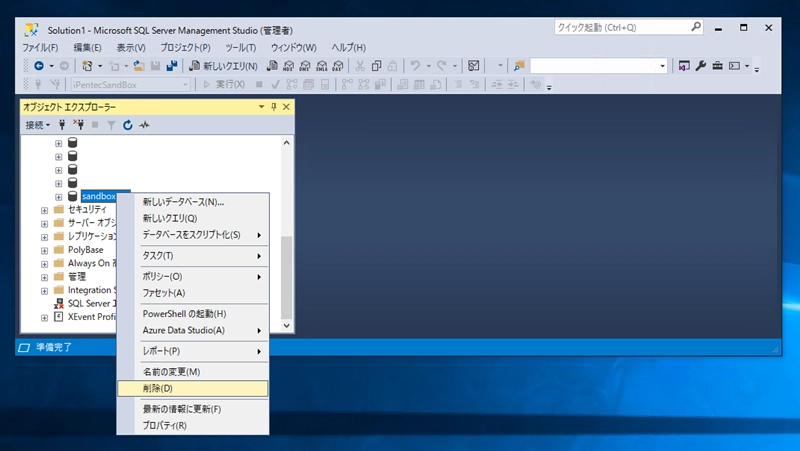The image size is (800, 451).
Task: Expand the PolyBase folder node
Action: 44,250
